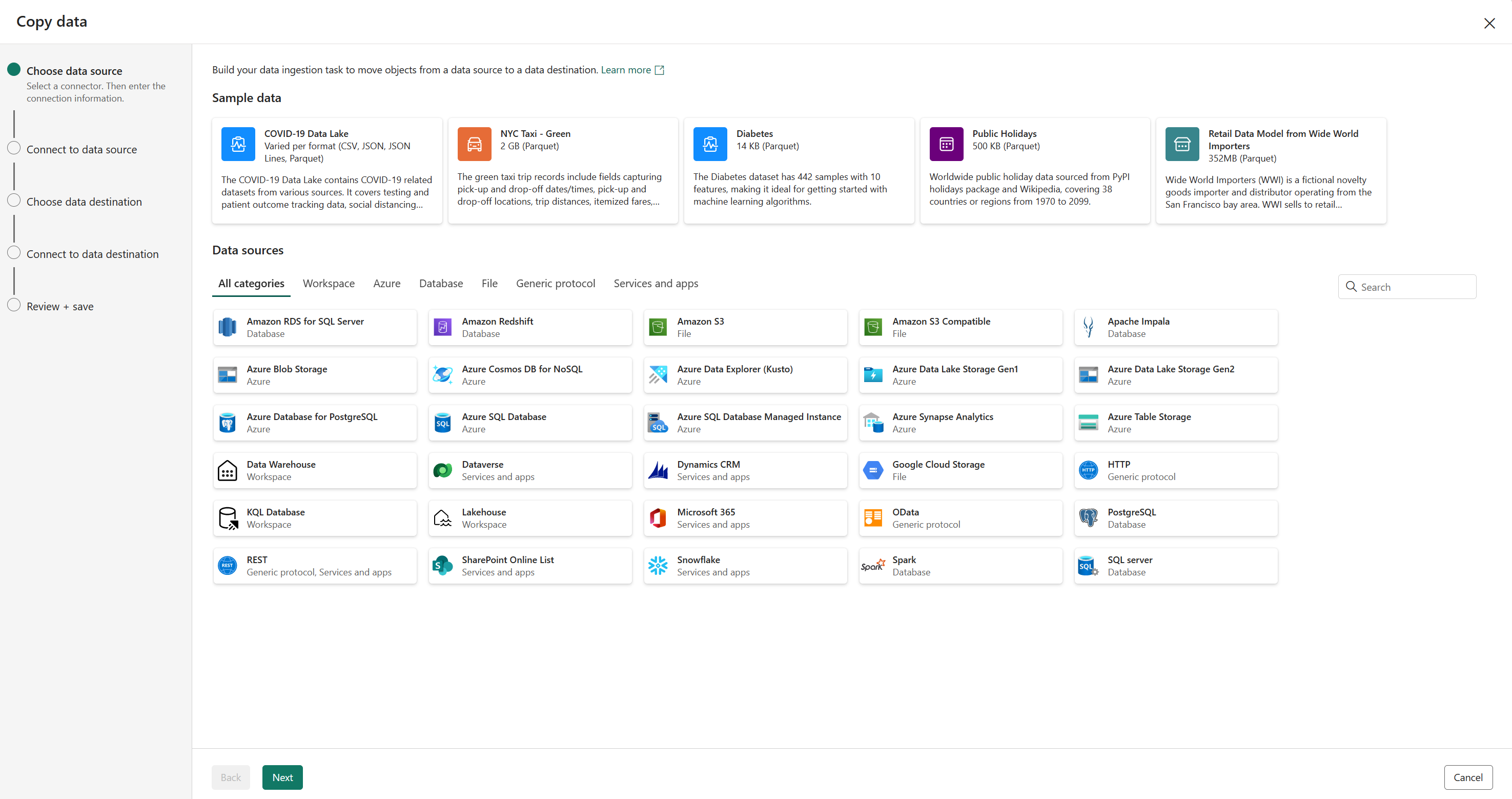Viewport: 1512px width, 799px height.
Task: Select Azure Blob Storage connector
Action: coord(314,374)
